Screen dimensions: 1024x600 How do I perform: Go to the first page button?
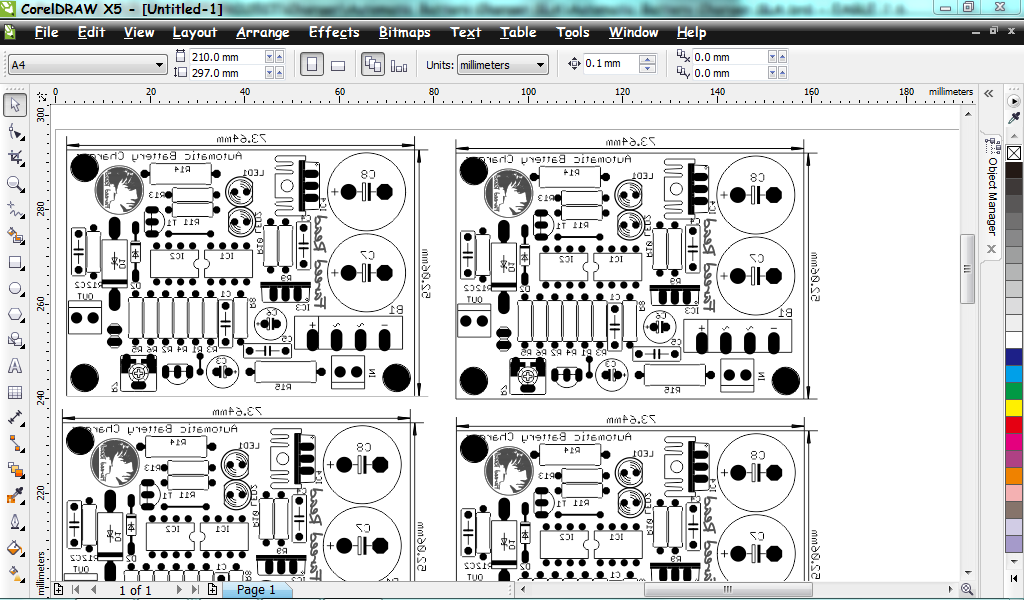click(75, 590)
